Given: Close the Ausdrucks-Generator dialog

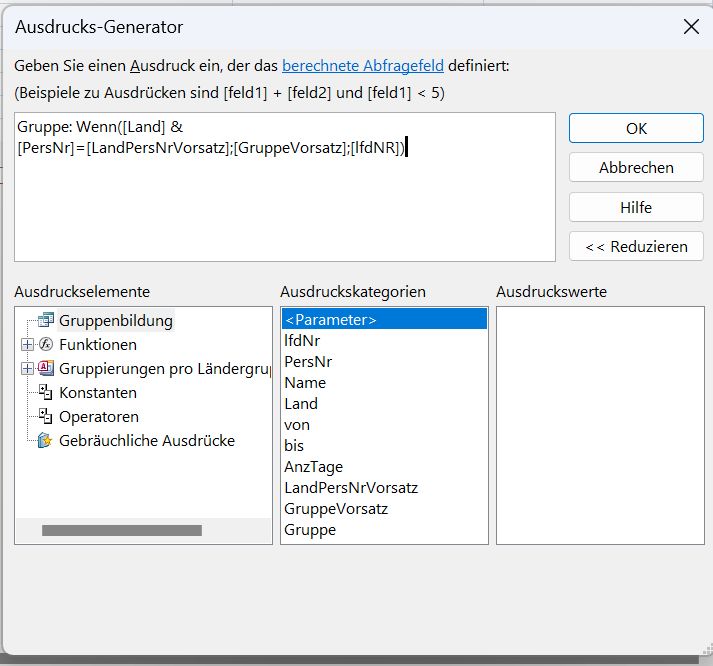Looking at the screenshot, I should coord(690,27).
